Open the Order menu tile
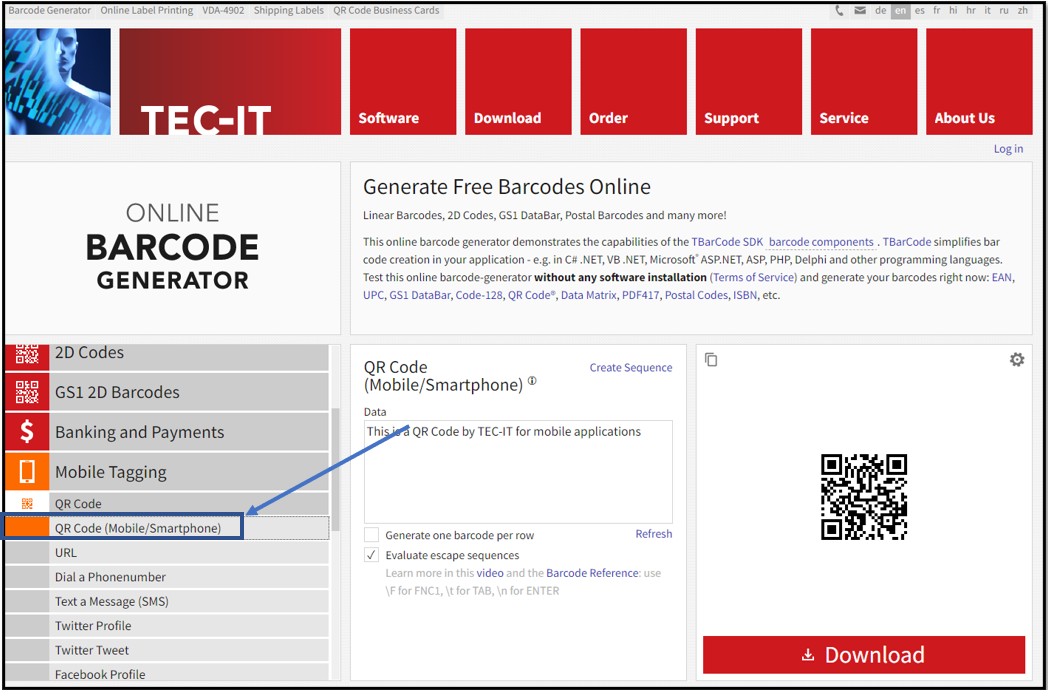1048x690 pixels. [634, 82]
